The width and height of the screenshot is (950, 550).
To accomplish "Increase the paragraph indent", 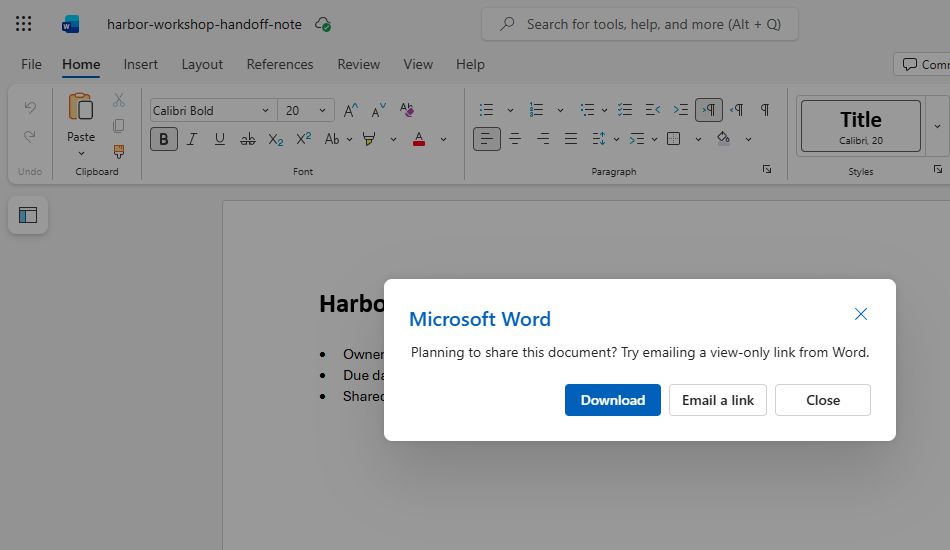I will coord(680,110).
